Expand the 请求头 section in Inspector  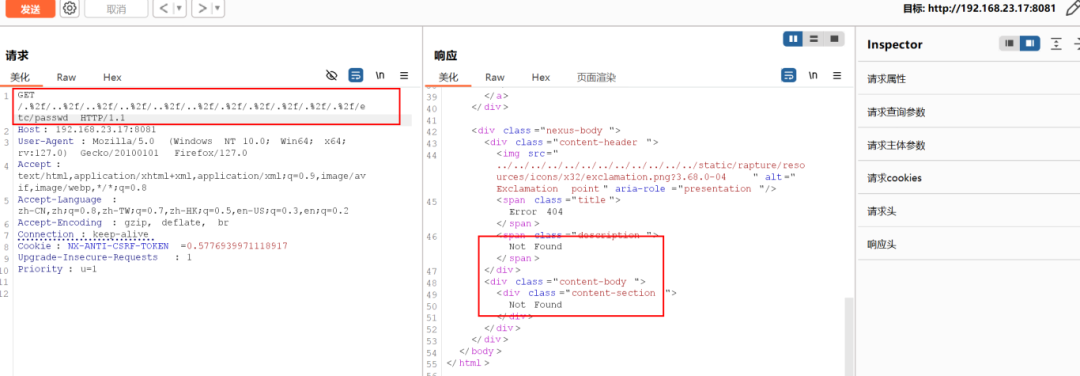(968, 211)
